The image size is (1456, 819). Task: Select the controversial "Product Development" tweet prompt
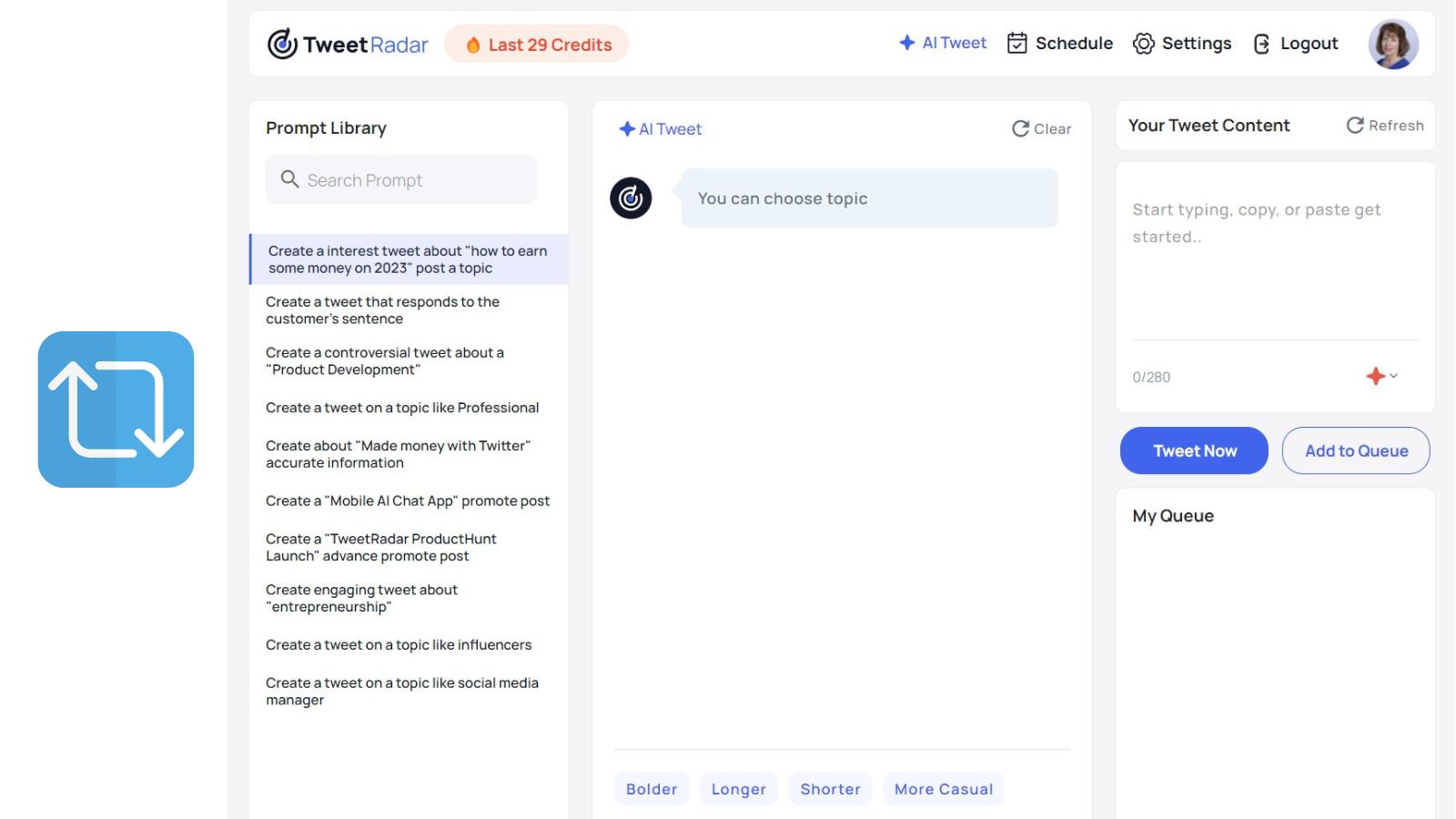(385, 361)
